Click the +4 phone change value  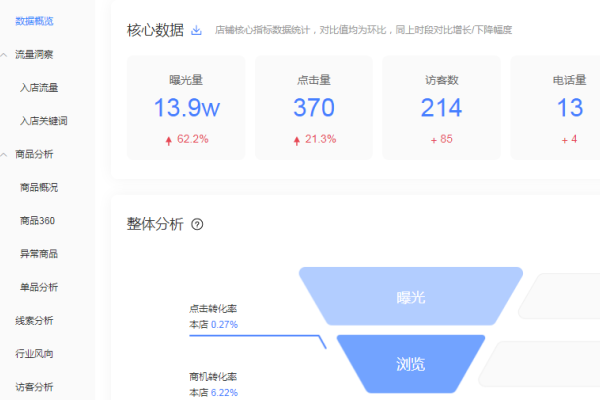point(569,139)
